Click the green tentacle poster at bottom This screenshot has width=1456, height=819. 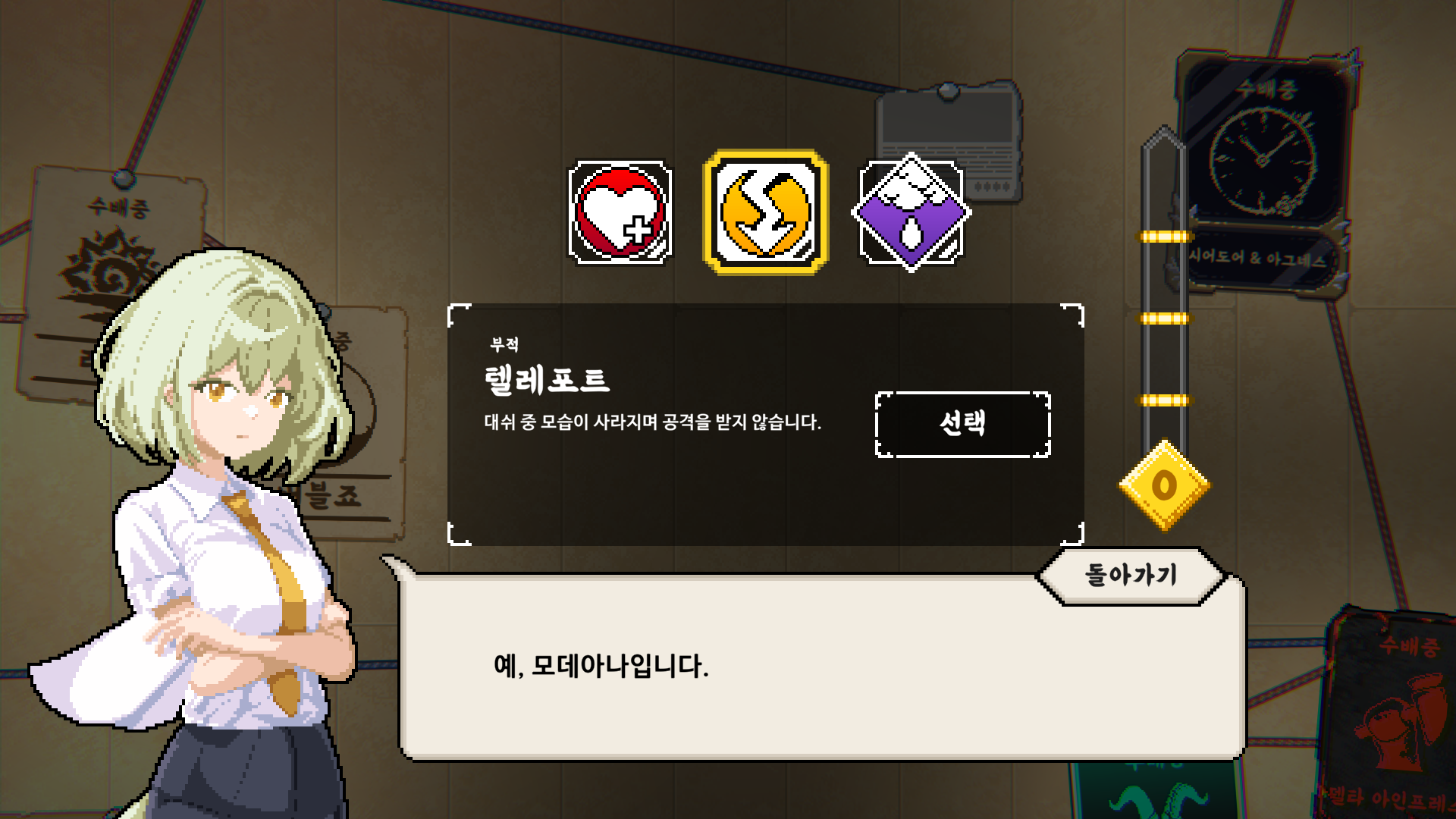[1158, 790]
